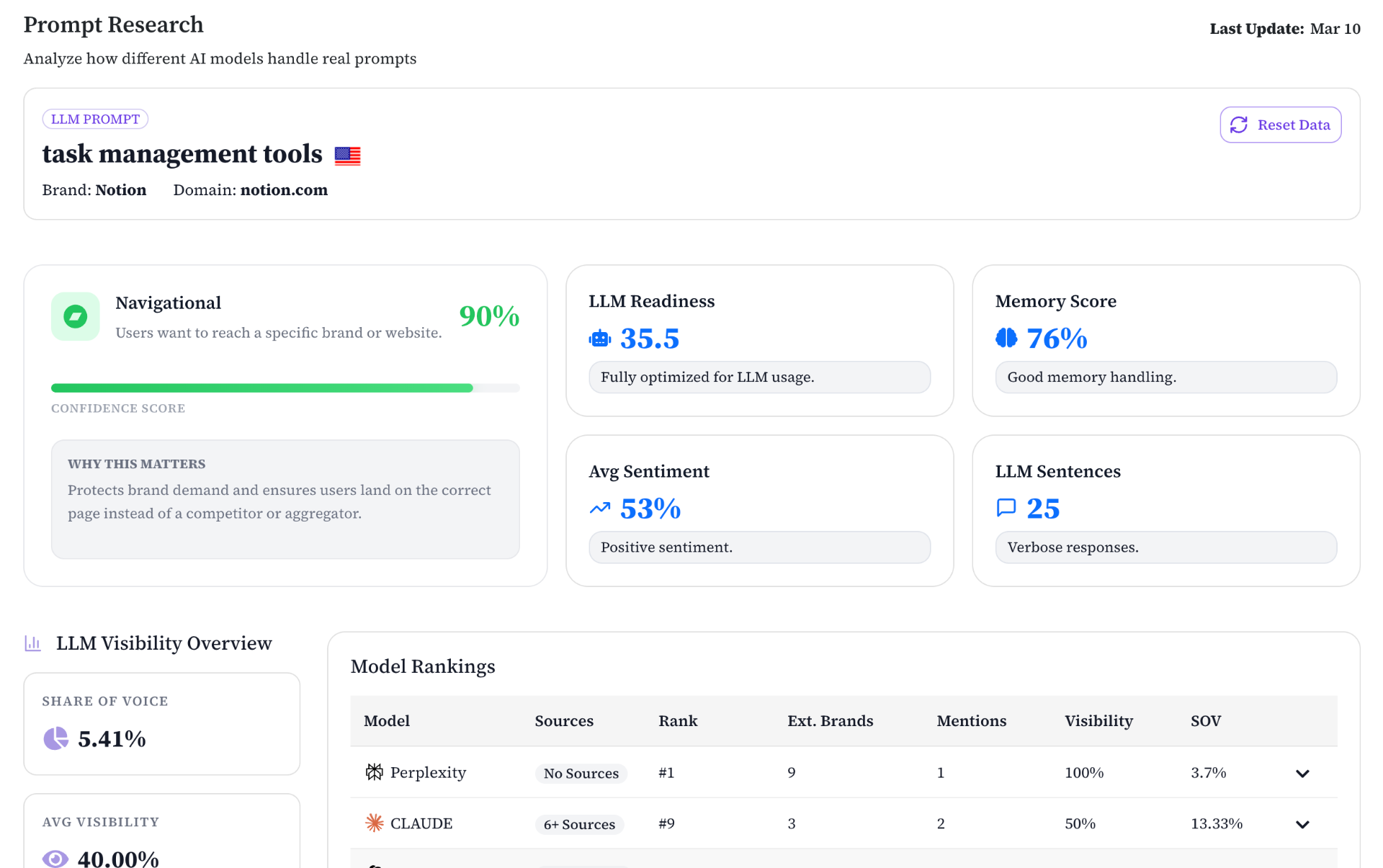Click the Model Rankings heading

tap(423, 666)
